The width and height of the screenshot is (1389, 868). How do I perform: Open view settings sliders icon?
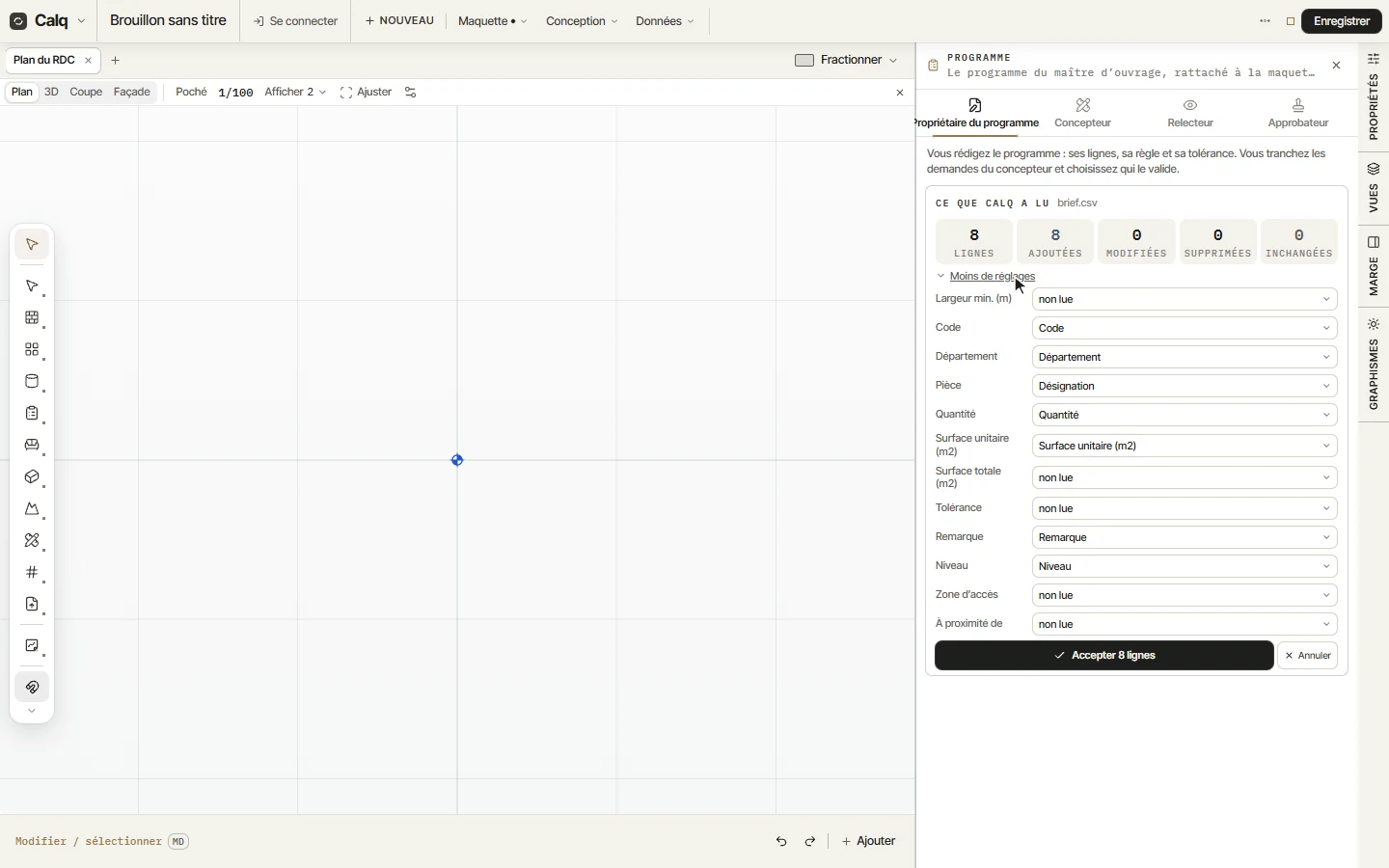tap(411, 93)
